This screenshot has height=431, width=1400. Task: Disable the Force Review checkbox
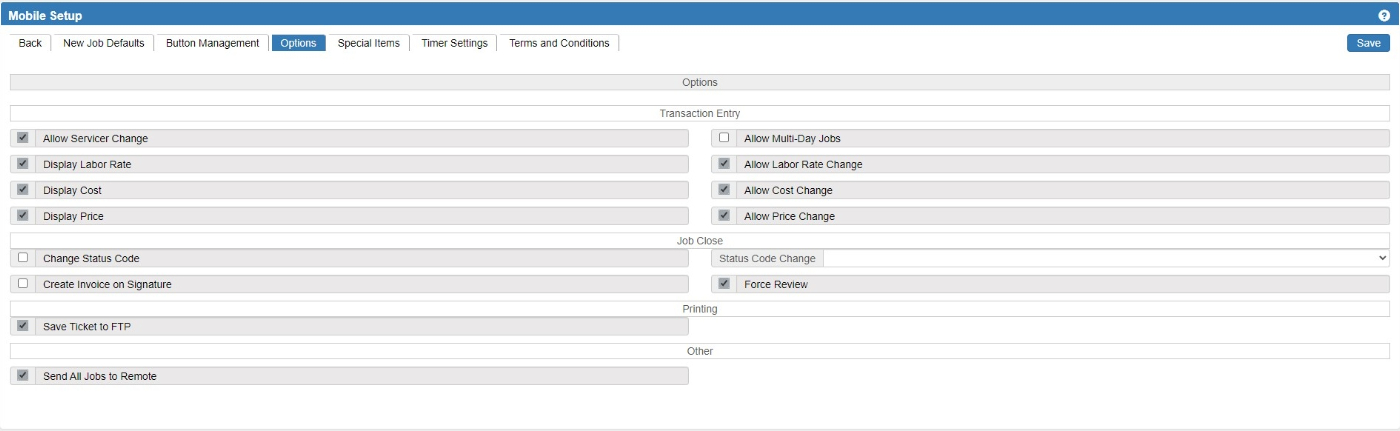click(x=724, y=284)
